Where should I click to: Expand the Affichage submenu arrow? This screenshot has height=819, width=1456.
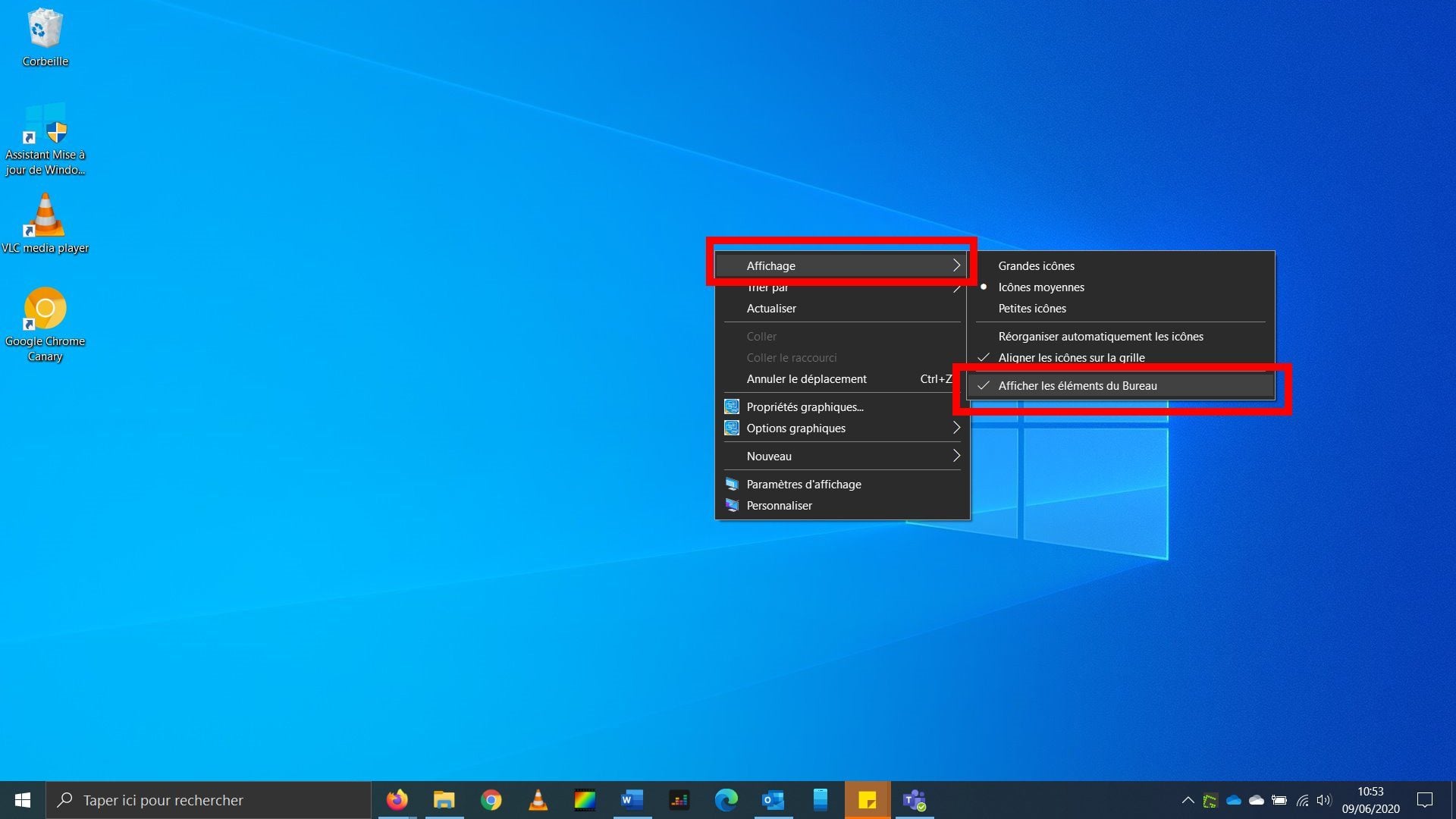956,266
